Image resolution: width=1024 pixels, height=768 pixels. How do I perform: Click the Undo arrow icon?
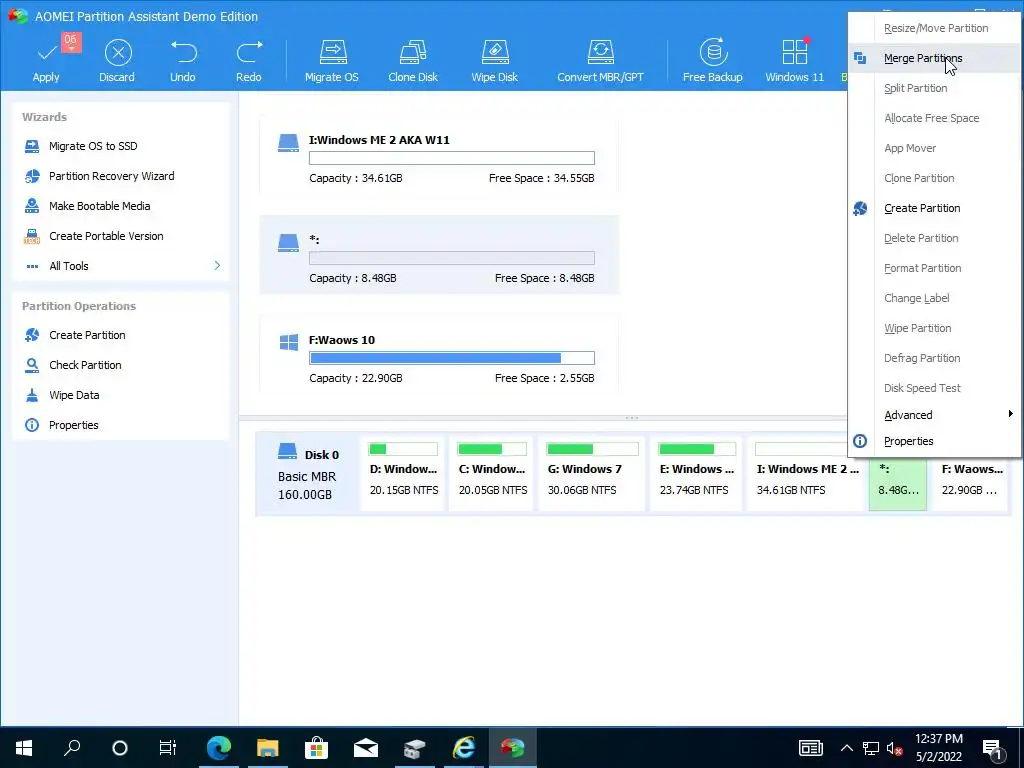183,52
